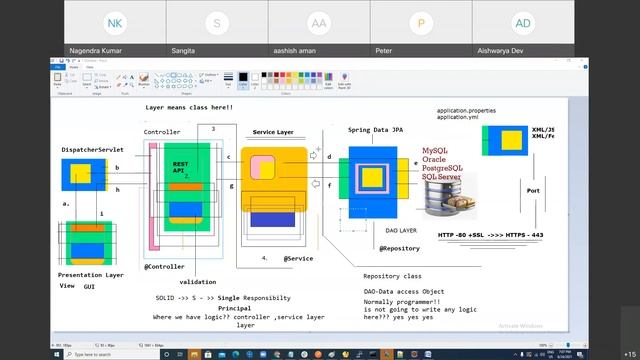Select the Color picker tool
640x360 pixels.
[125, 84]
